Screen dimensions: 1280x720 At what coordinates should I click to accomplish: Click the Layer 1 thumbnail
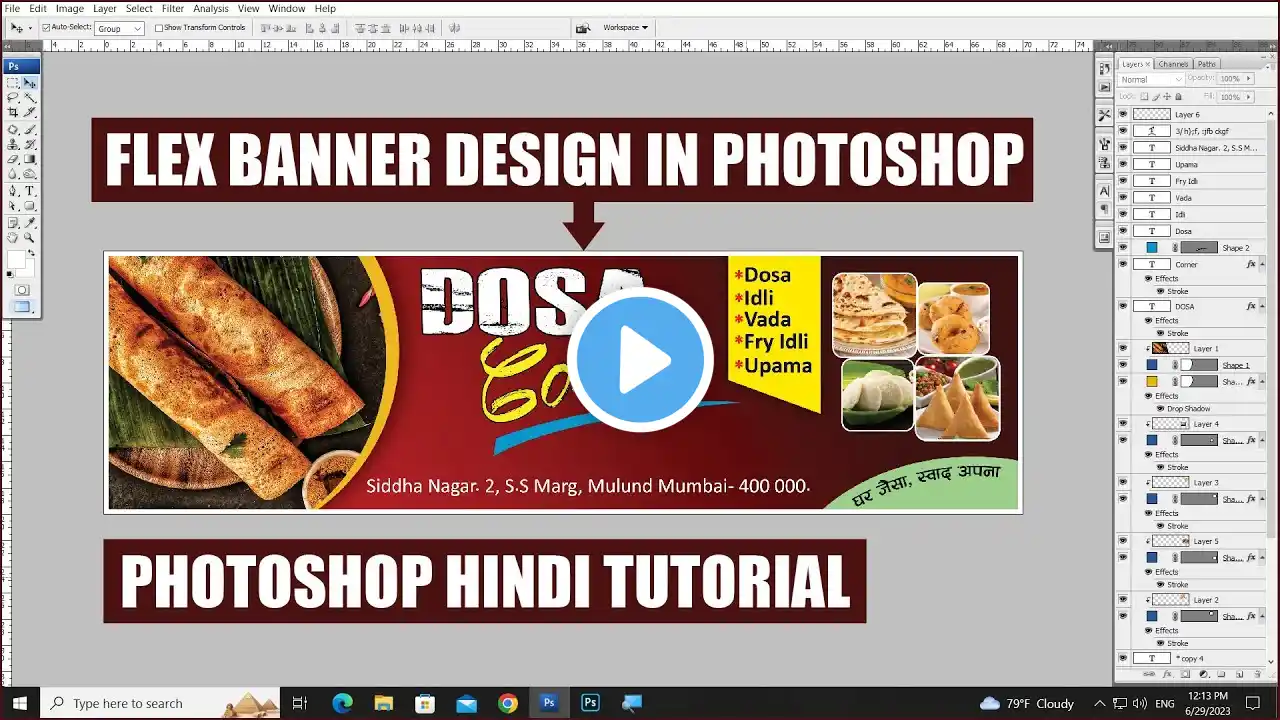(1170, 348)
